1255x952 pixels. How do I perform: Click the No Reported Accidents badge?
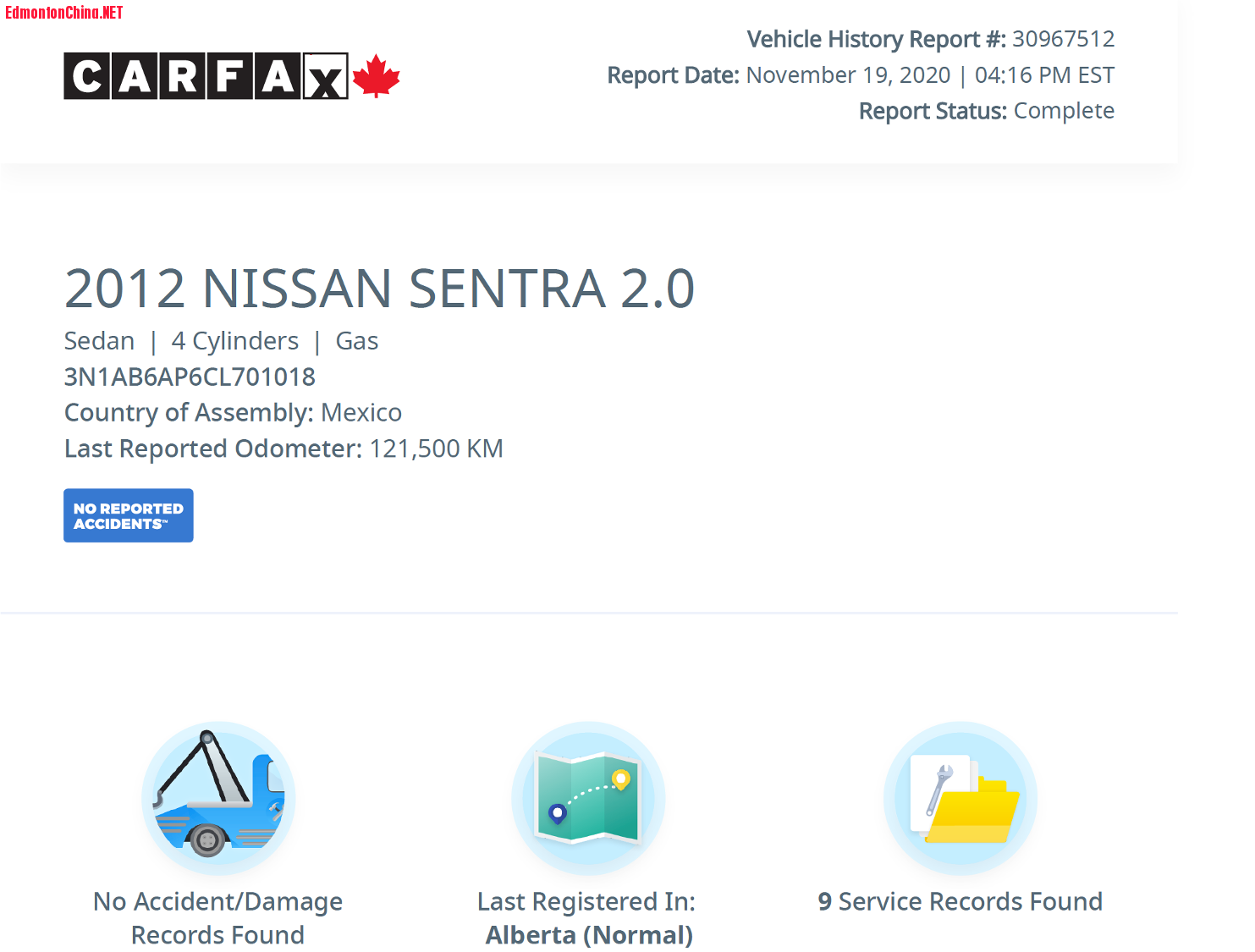129,515
